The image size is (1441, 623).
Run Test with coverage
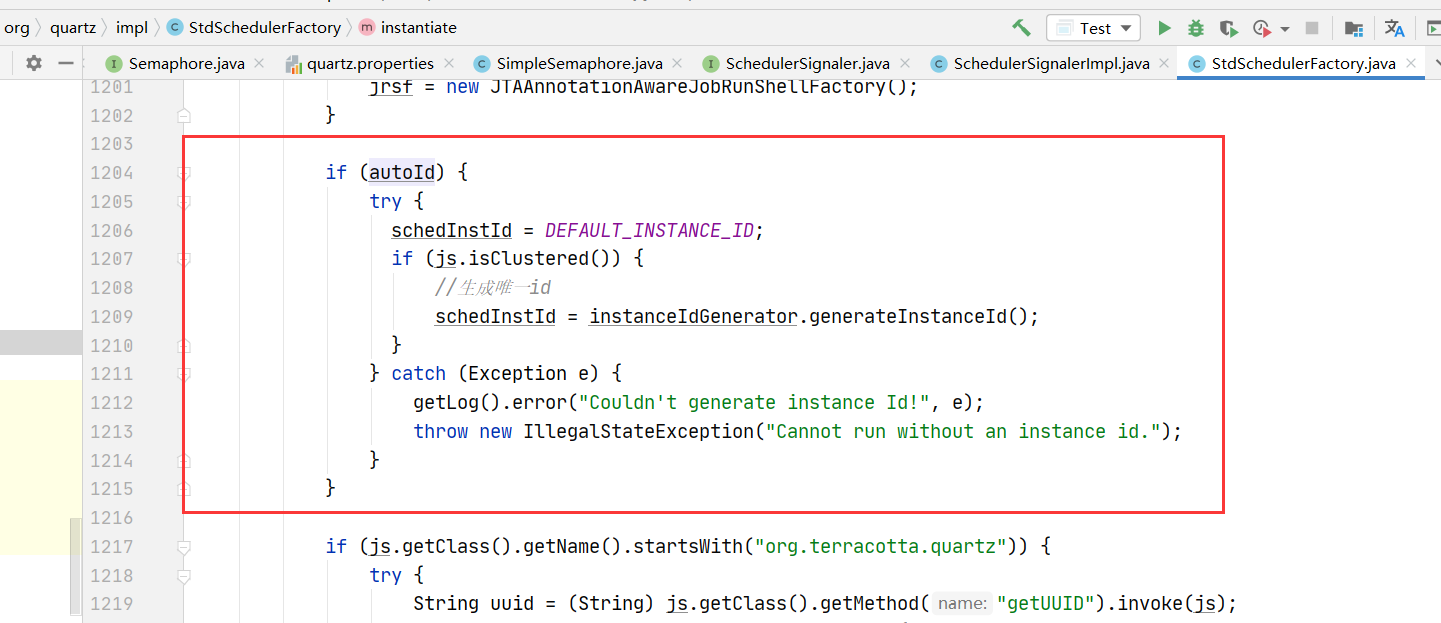pyautogui.click(x=1228, y=28)
